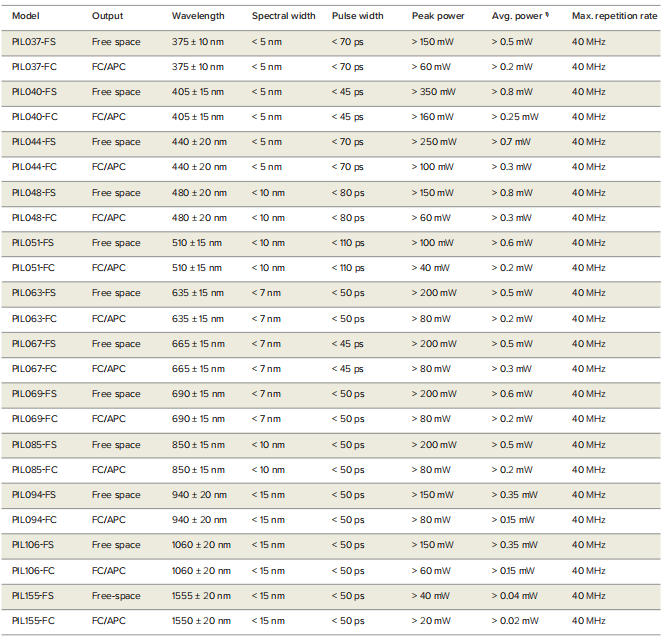Select the > 350 mW peak power value

434,92
